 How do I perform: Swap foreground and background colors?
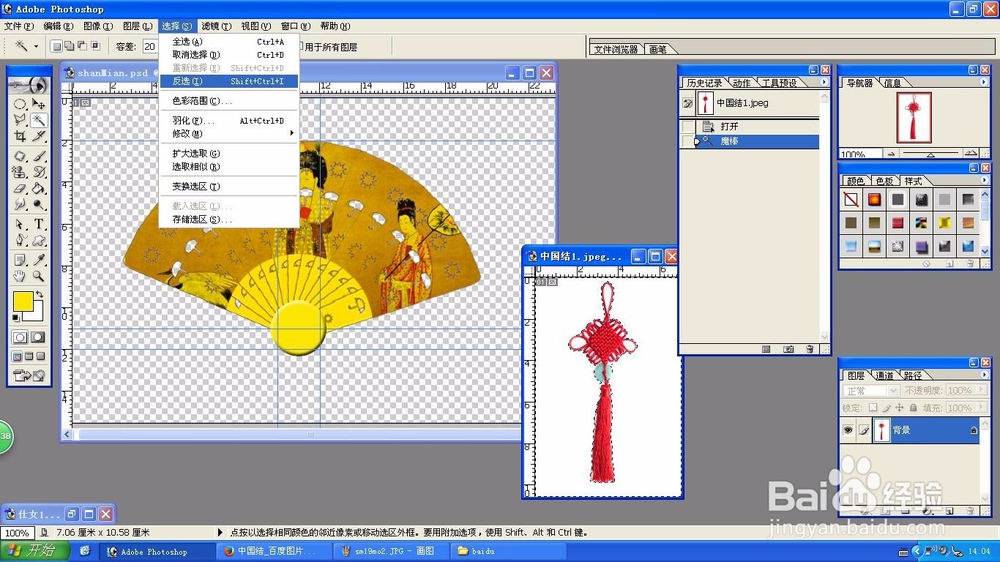tap(40, 294)
